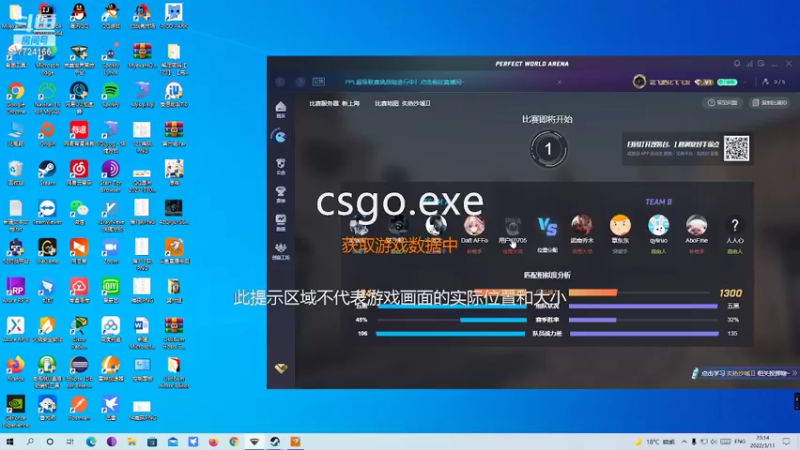The height and width of the screenshot is (450, 800).
Task: View the bunny avatar of player qyinuo
Action: [658, 225]
